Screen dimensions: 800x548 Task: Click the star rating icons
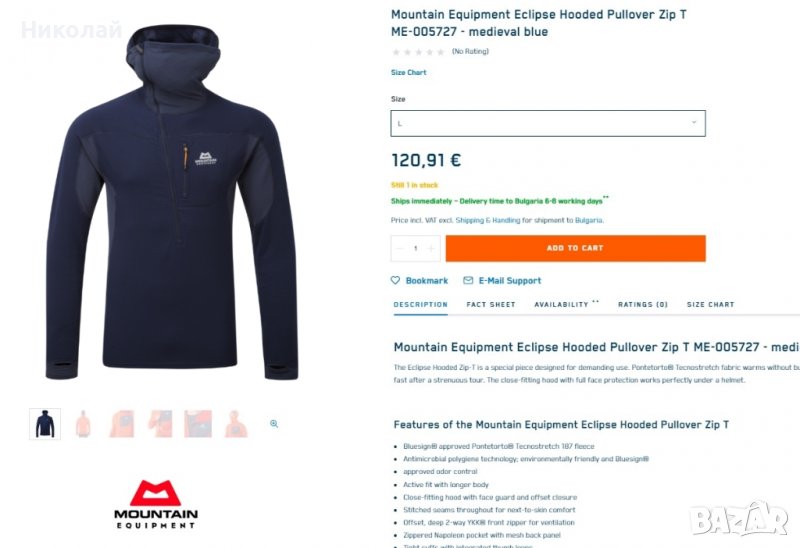point(418,52)
